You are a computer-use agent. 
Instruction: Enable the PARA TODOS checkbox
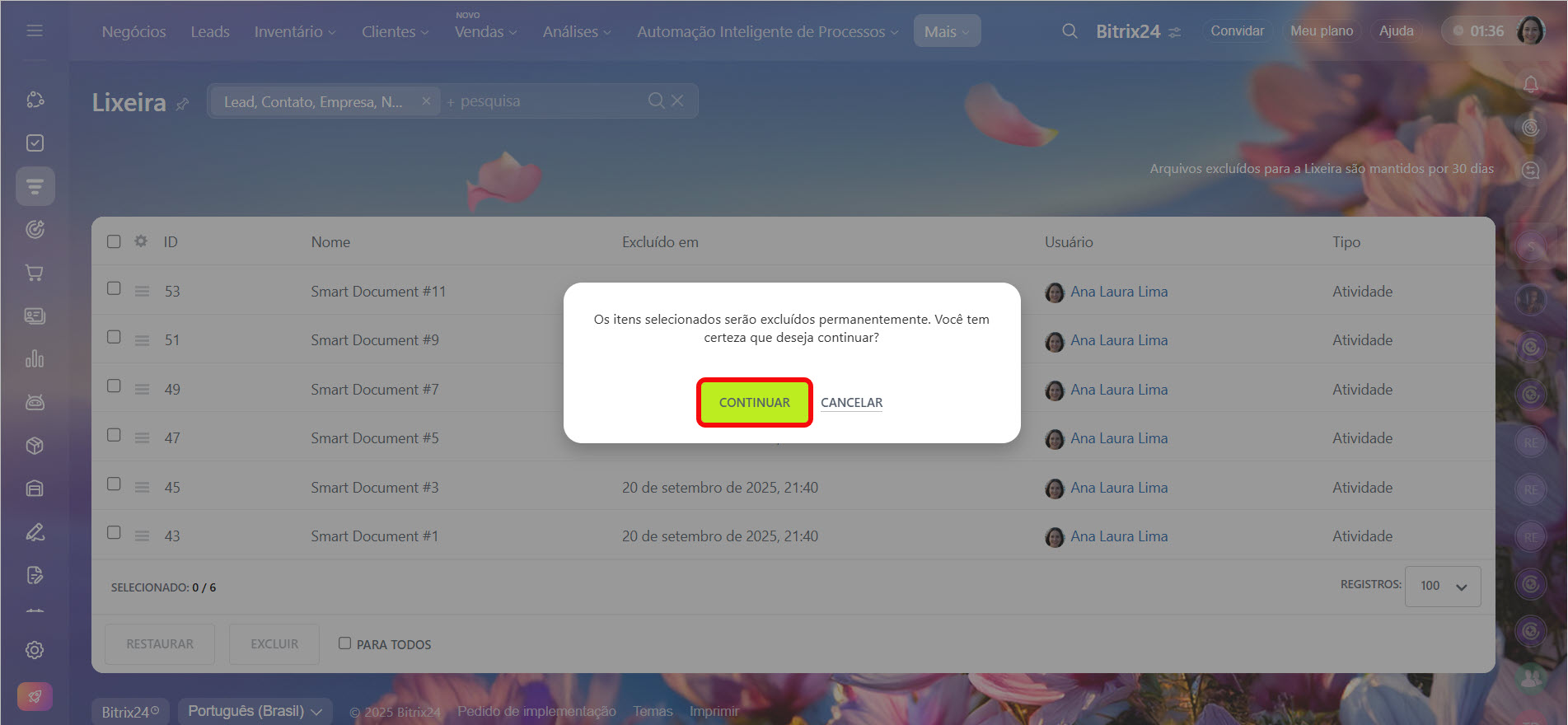(x=344, y=643)
